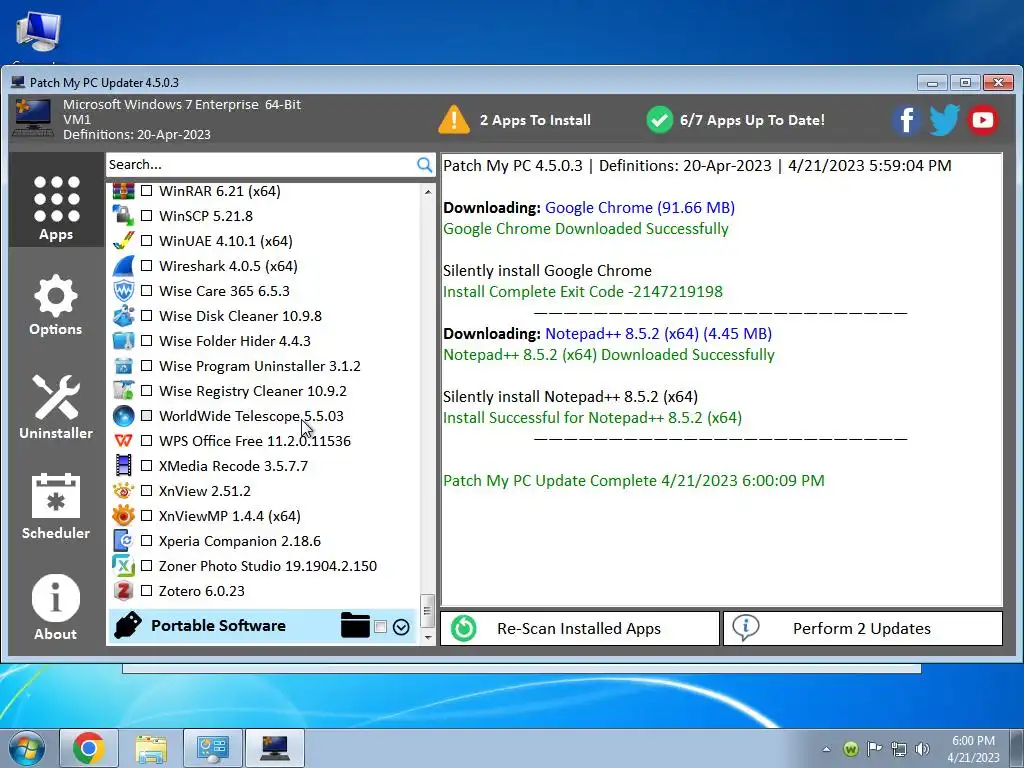The height and width of the screenshot is (768, 1024).
Task: Open the Facebook page icon
Action: tap(906, 120)
